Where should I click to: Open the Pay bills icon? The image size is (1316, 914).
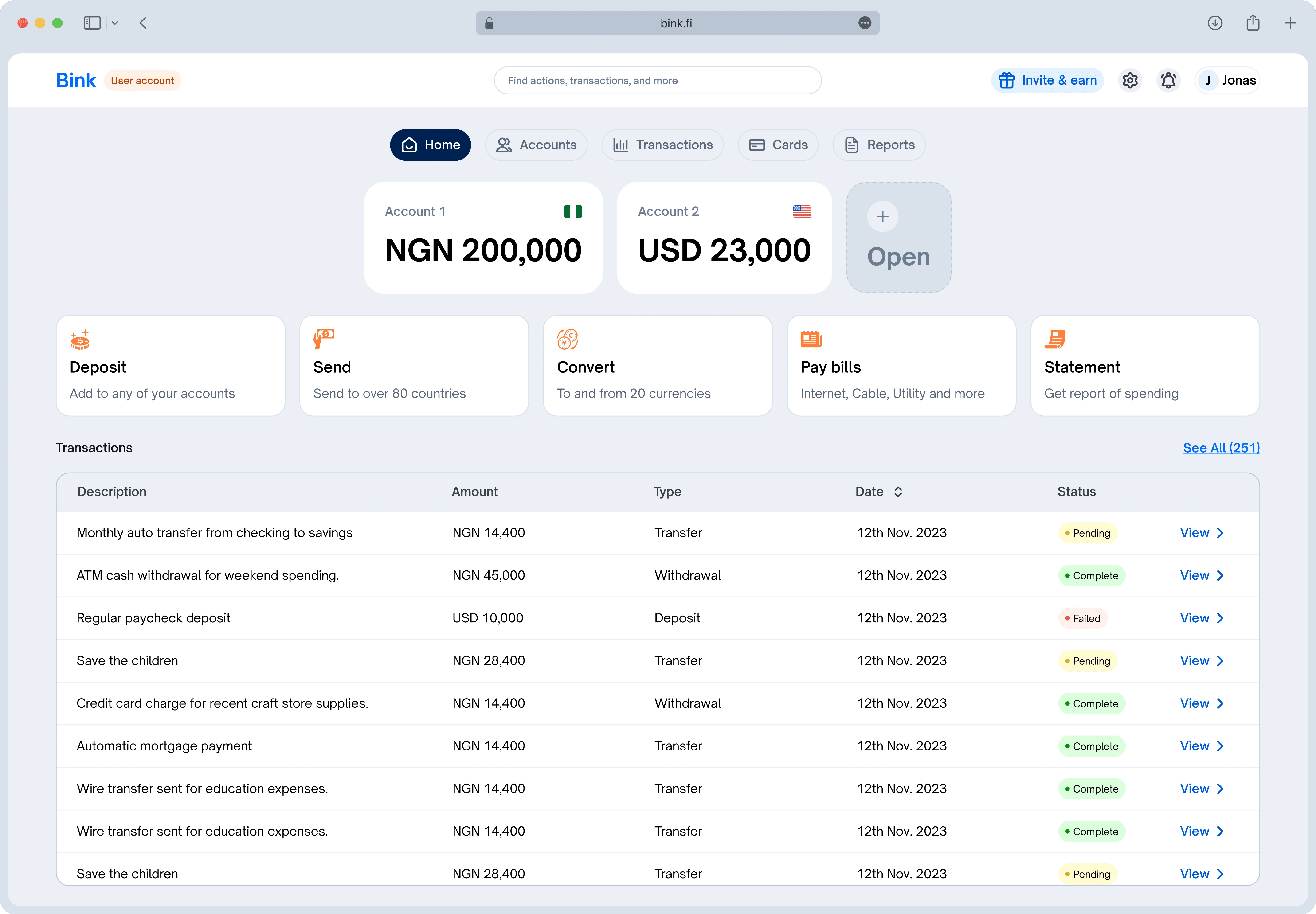click(x=811, y=339)
